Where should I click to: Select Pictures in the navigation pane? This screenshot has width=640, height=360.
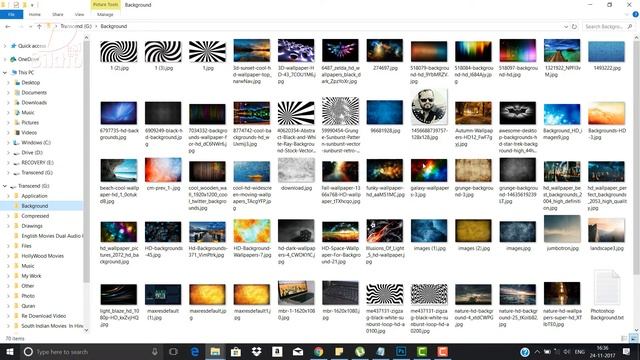point(30,122)
